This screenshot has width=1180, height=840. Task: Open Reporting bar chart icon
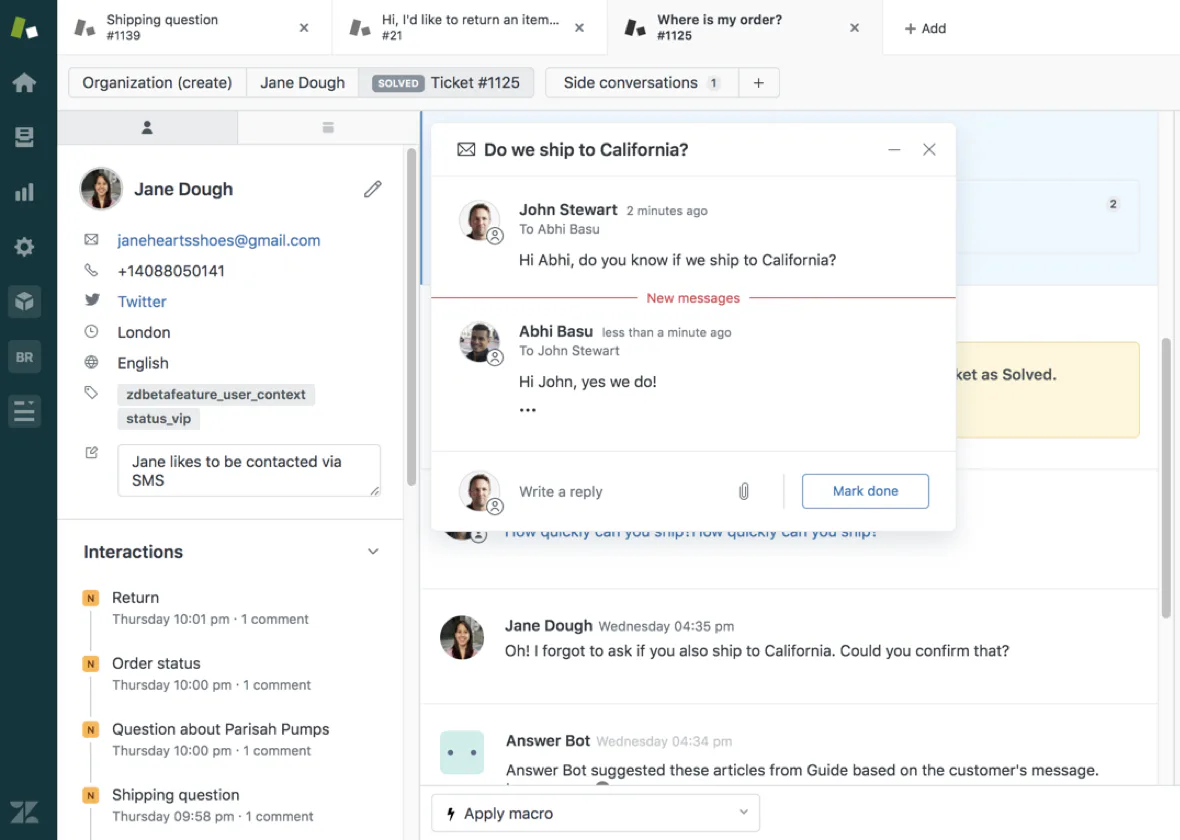point(24,192)
